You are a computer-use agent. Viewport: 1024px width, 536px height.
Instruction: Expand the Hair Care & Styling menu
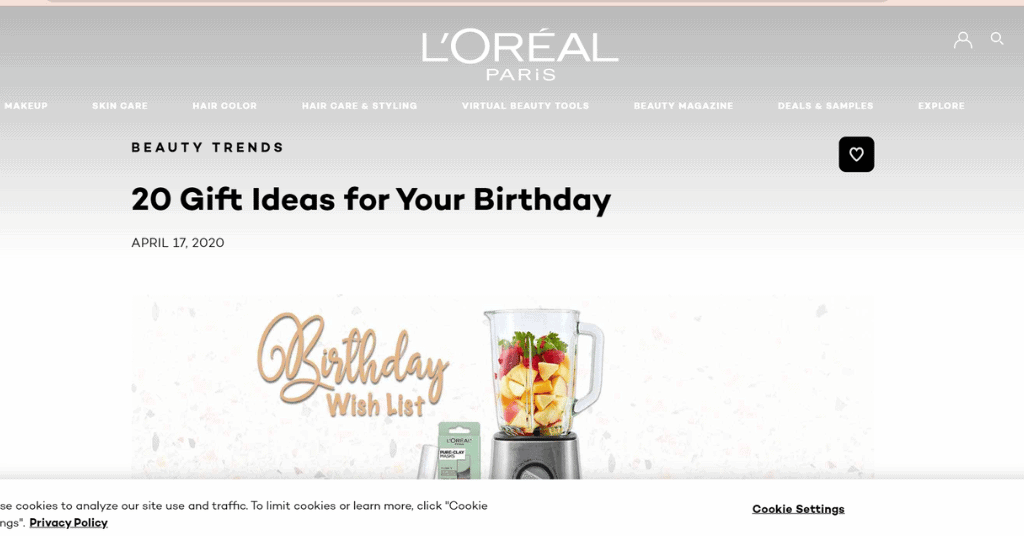359,106
